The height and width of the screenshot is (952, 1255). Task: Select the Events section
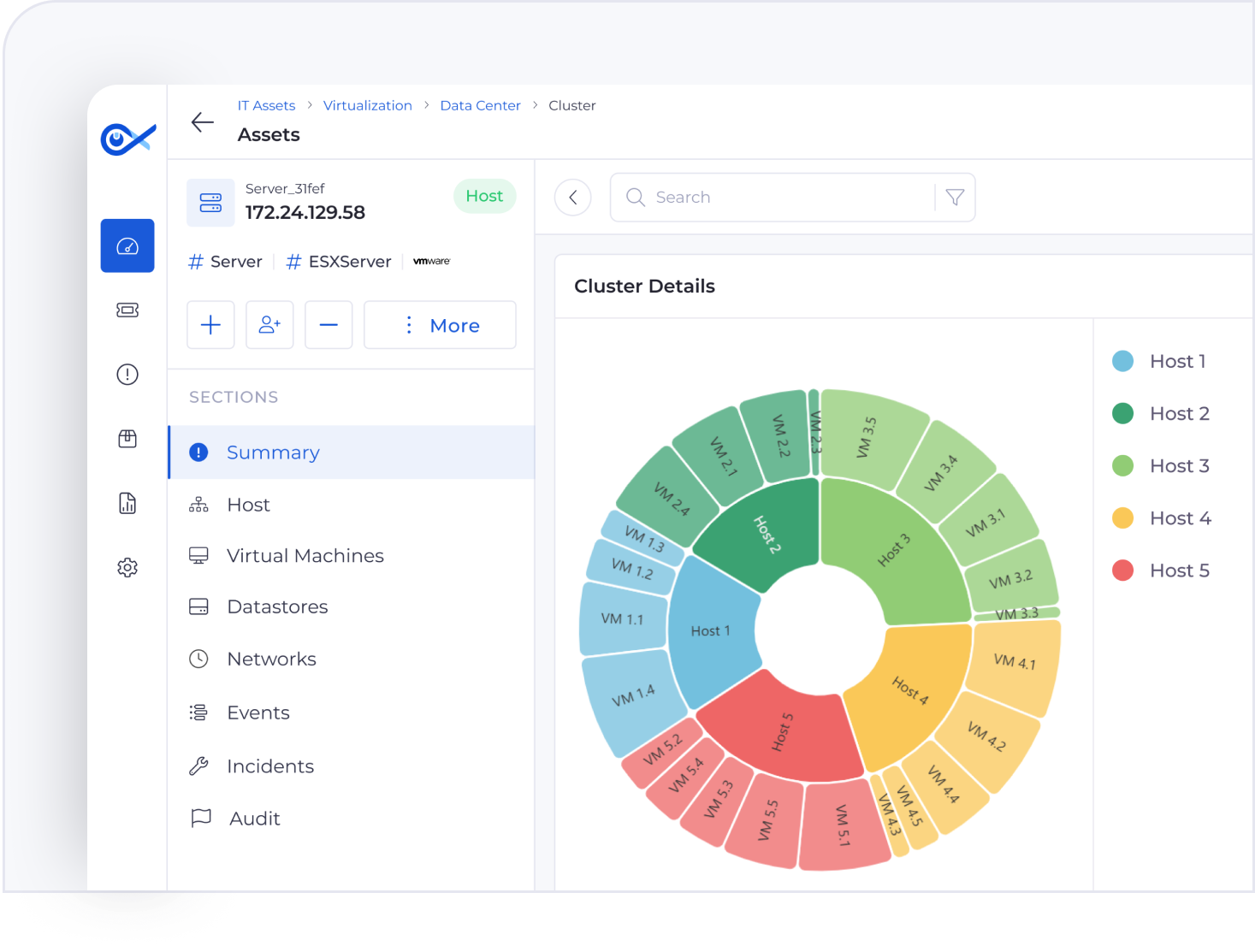[352, 713]
